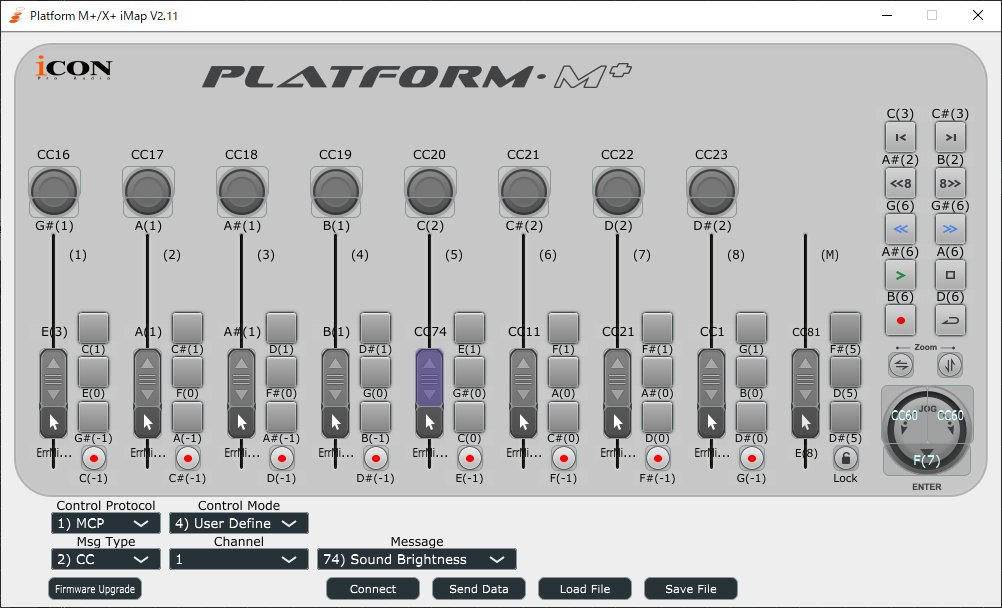Click the Send Data button

tap(479, 589)
